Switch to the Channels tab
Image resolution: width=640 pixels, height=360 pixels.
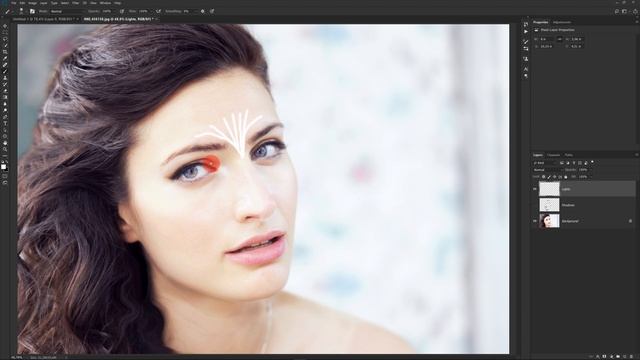tap(553, 155)
